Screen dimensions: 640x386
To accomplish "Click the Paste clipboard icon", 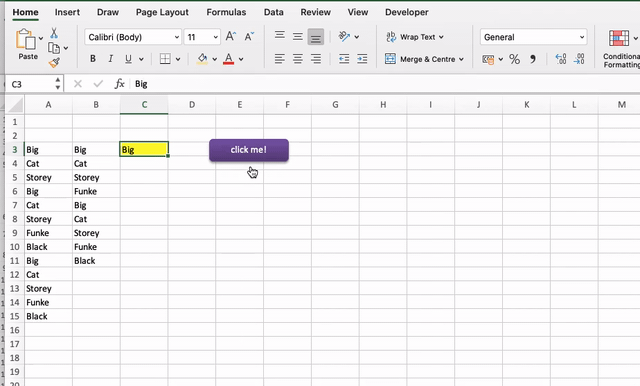I will [25, 39].
